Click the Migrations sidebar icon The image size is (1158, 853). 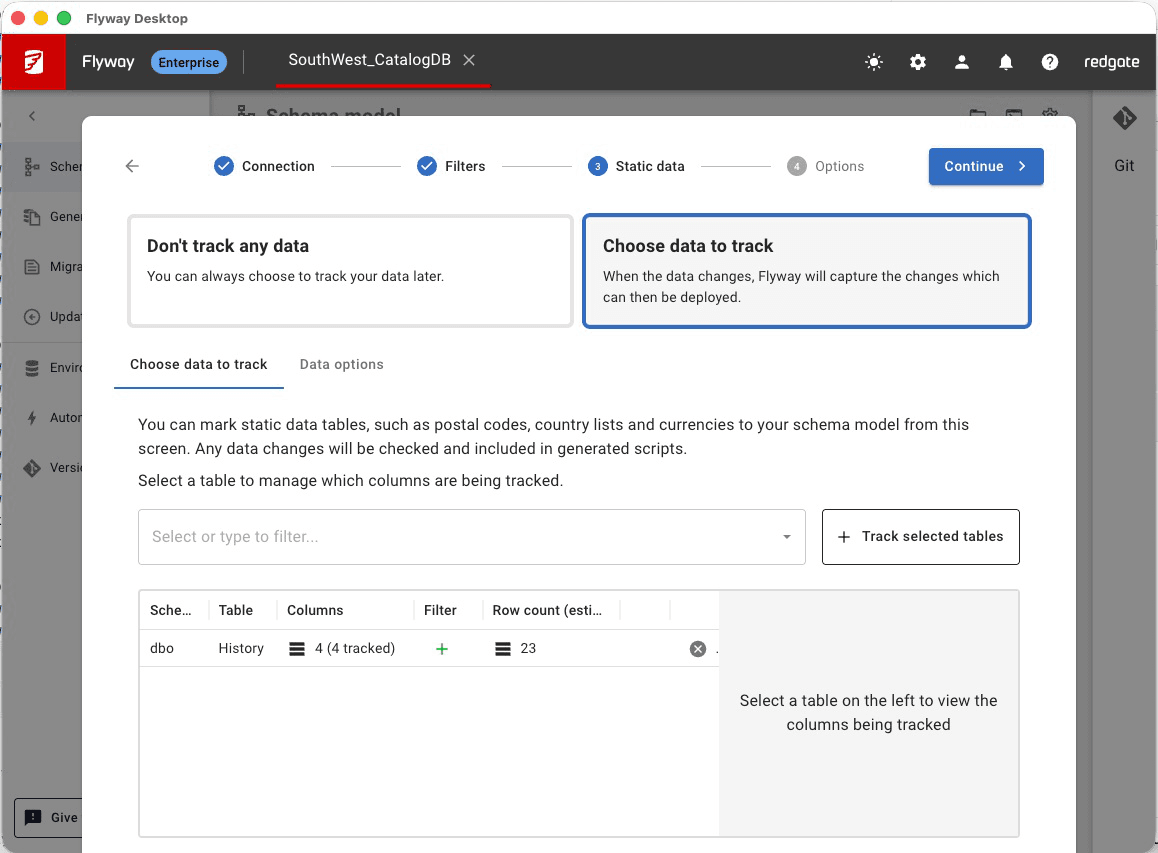tap(32, 267)
